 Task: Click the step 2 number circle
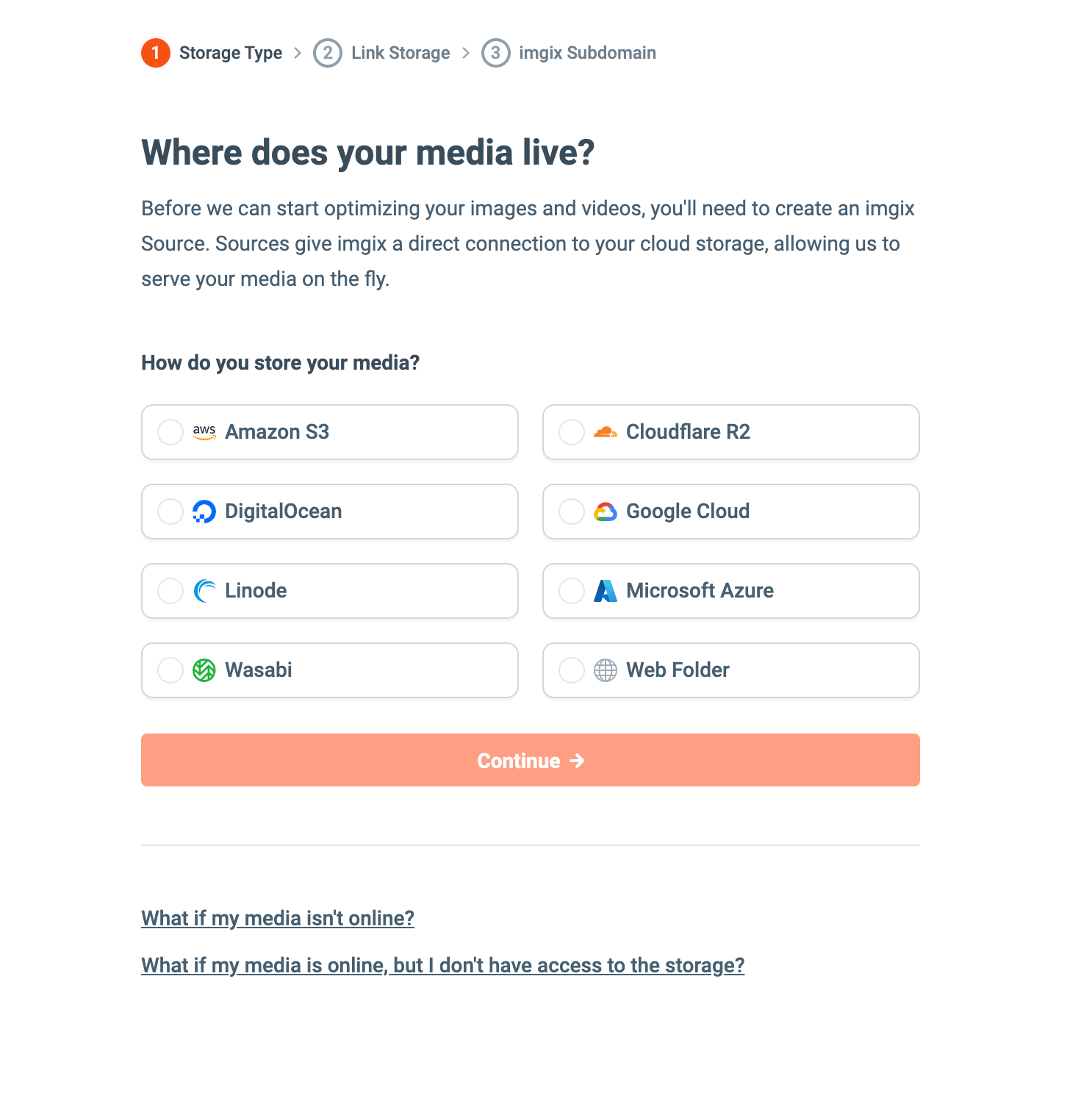coord(328,53)
